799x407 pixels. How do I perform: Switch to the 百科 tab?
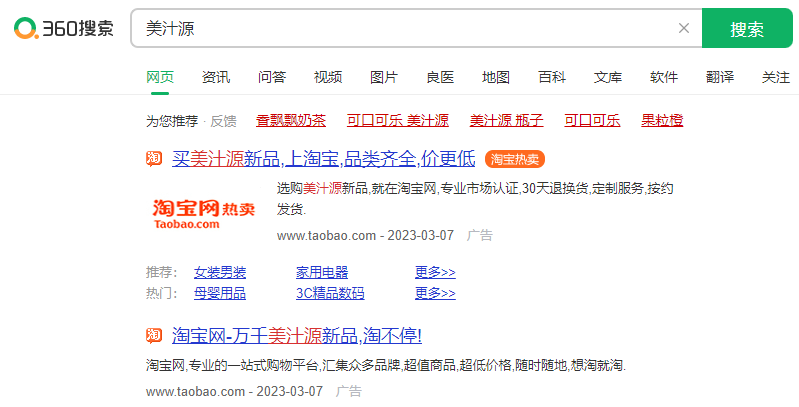tap(552, 77)
